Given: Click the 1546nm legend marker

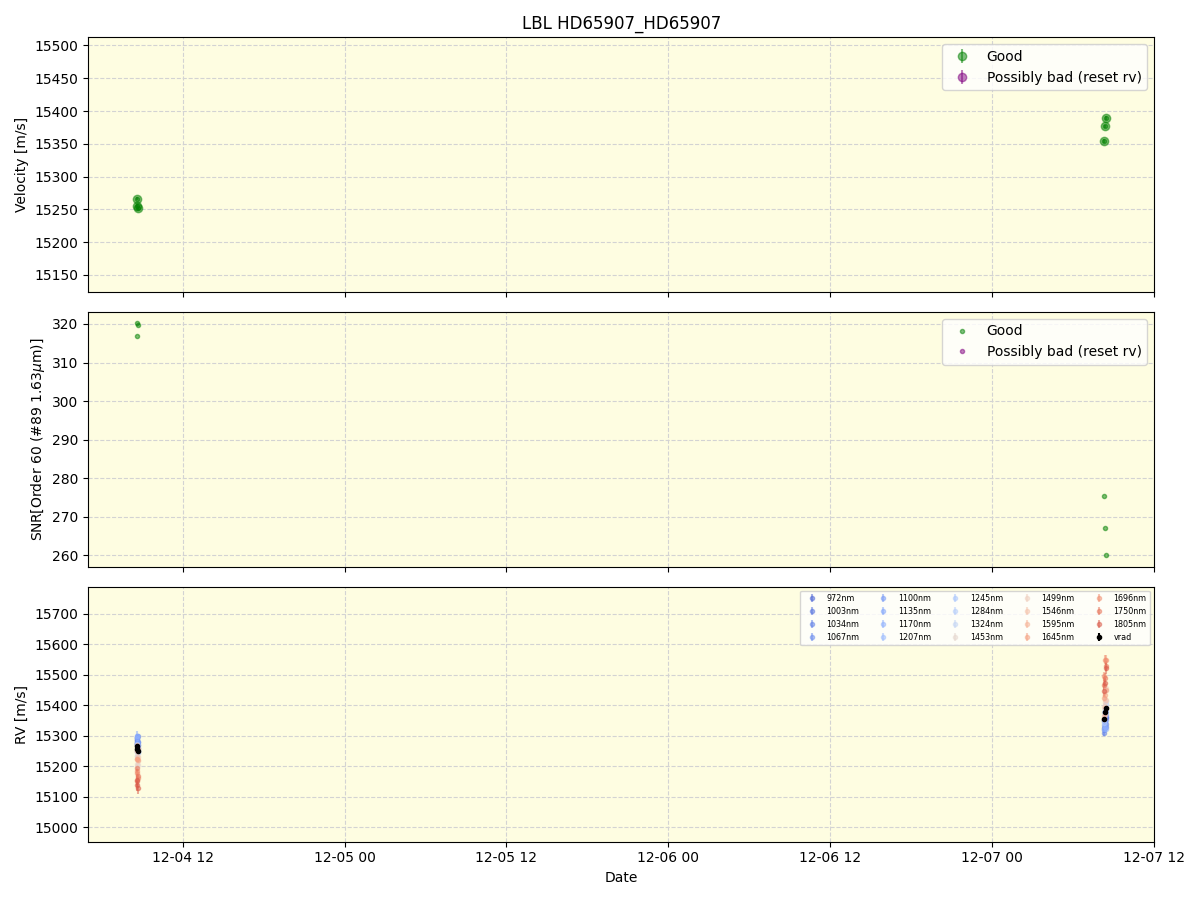Looking at the screenshot, I should (x=1027, y=611).
